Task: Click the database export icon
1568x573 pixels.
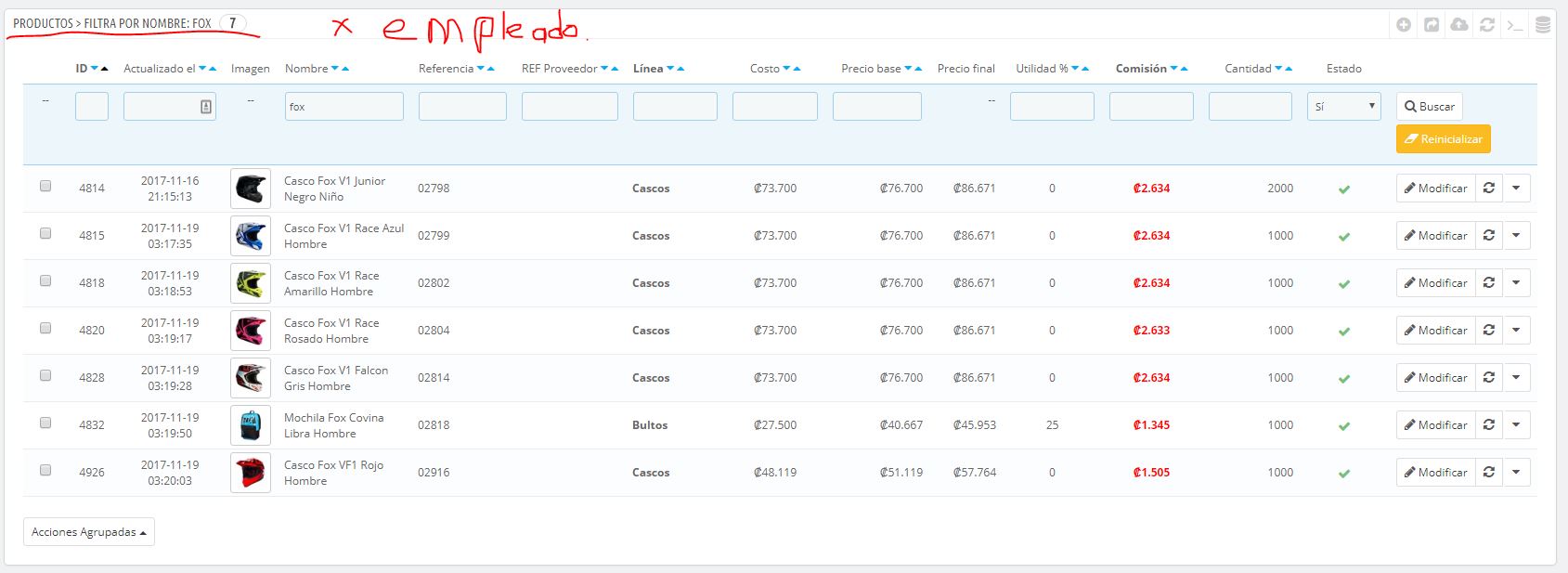Action: (x=1543, y=25)
